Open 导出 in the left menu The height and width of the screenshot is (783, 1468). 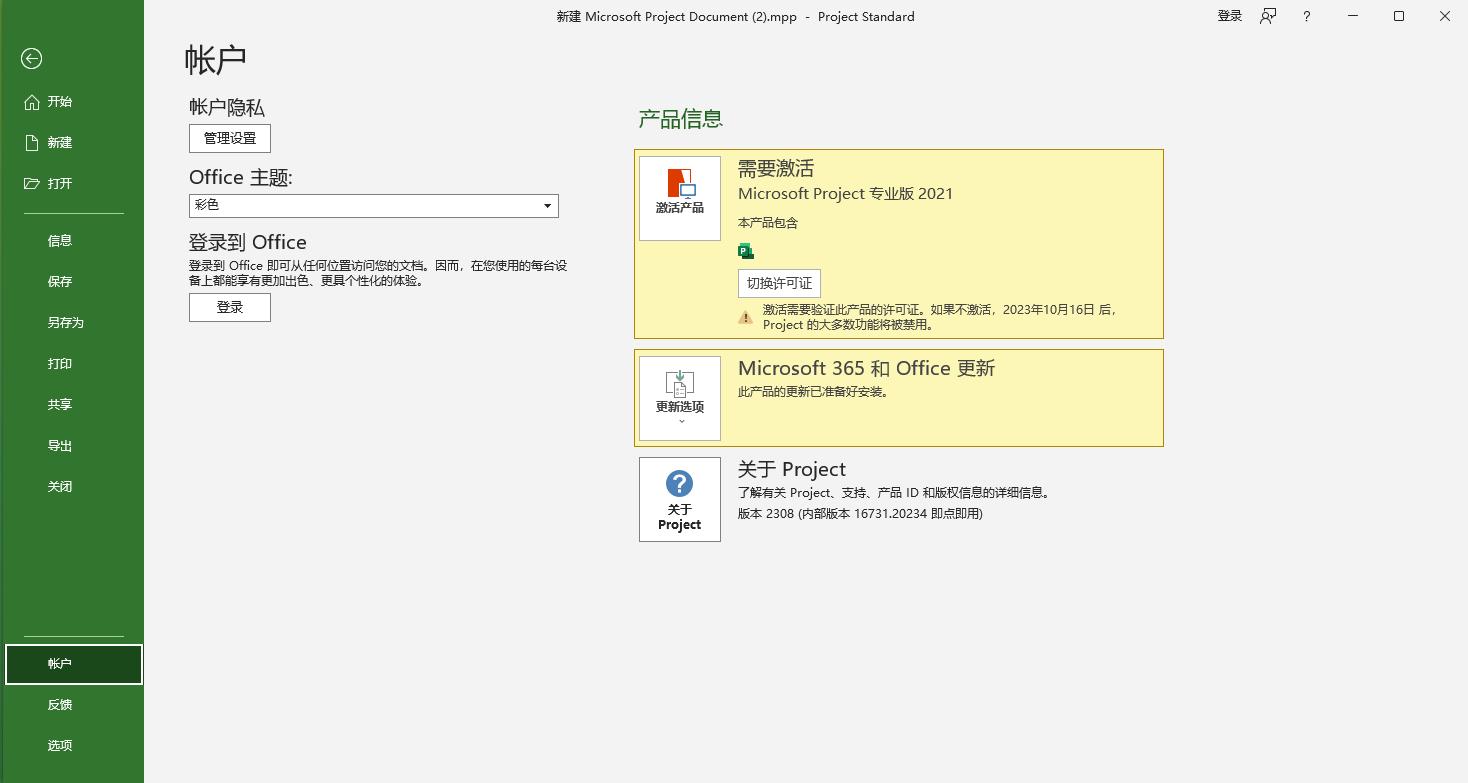60,445
